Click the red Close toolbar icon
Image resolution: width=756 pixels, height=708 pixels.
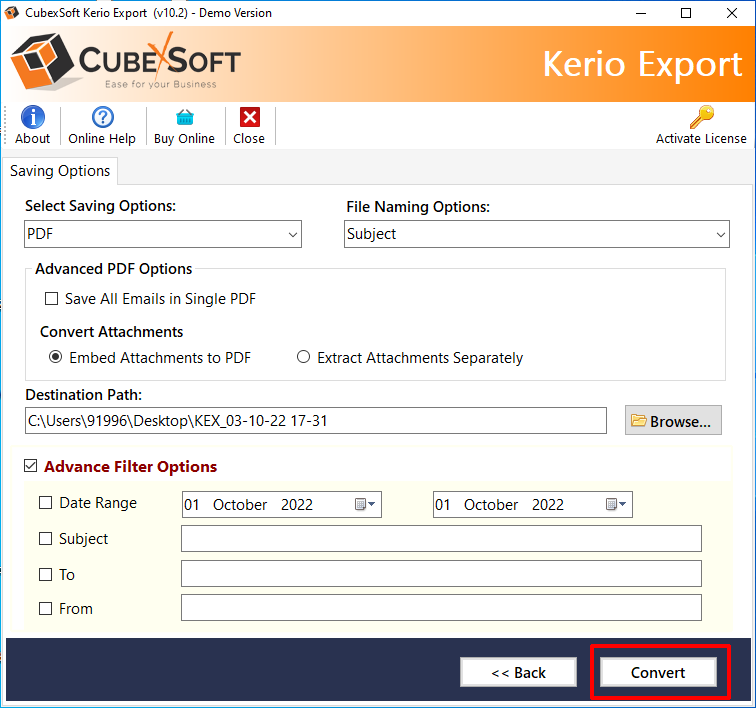[250, 117]
